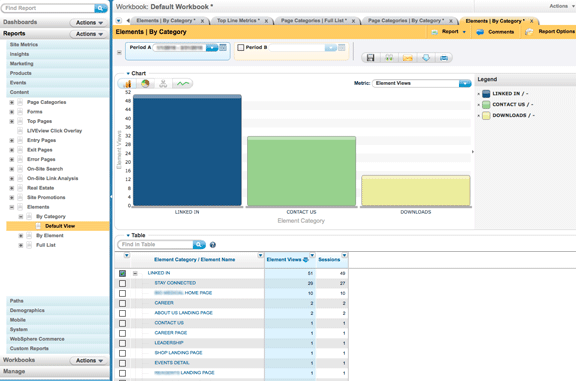Click the table help question mark icon

[213, 245]
